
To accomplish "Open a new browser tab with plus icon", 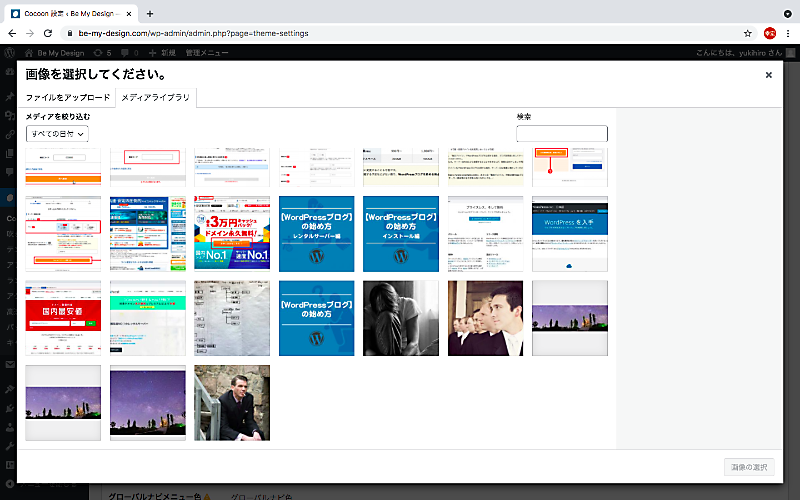I will point(150,13).
